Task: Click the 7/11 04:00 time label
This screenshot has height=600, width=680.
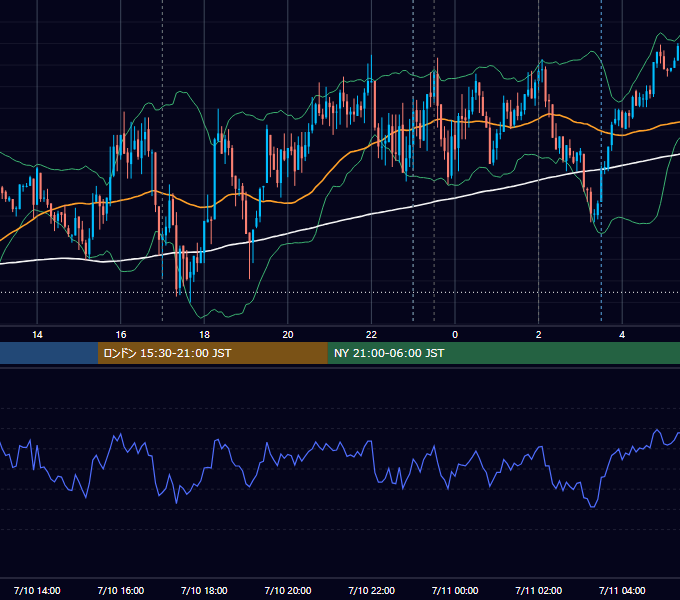Action: [622, 590]
